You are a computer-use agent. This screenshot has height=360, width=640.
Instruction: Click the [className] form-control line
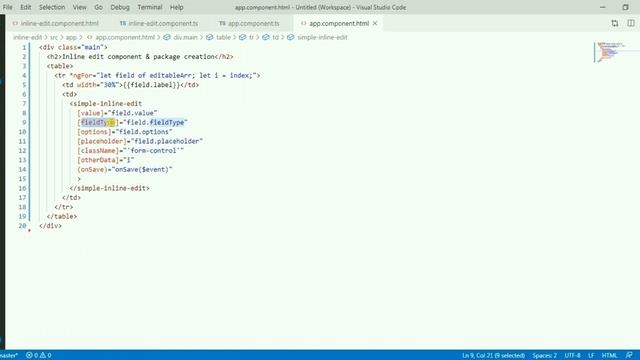[131, 151]
